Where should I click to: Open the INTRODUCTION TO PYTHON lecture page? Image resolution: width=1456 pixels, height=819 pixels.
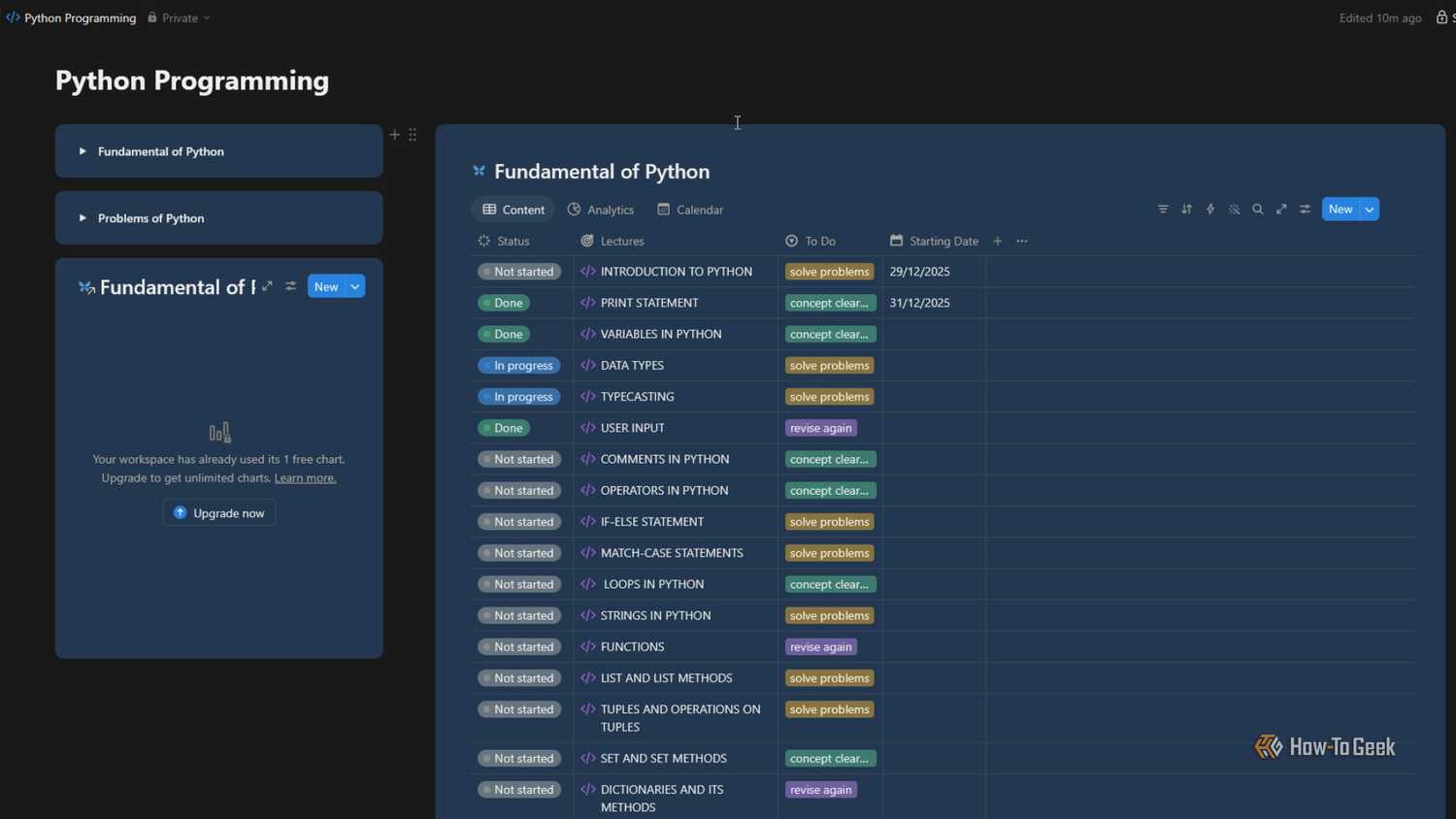[677, 272]
